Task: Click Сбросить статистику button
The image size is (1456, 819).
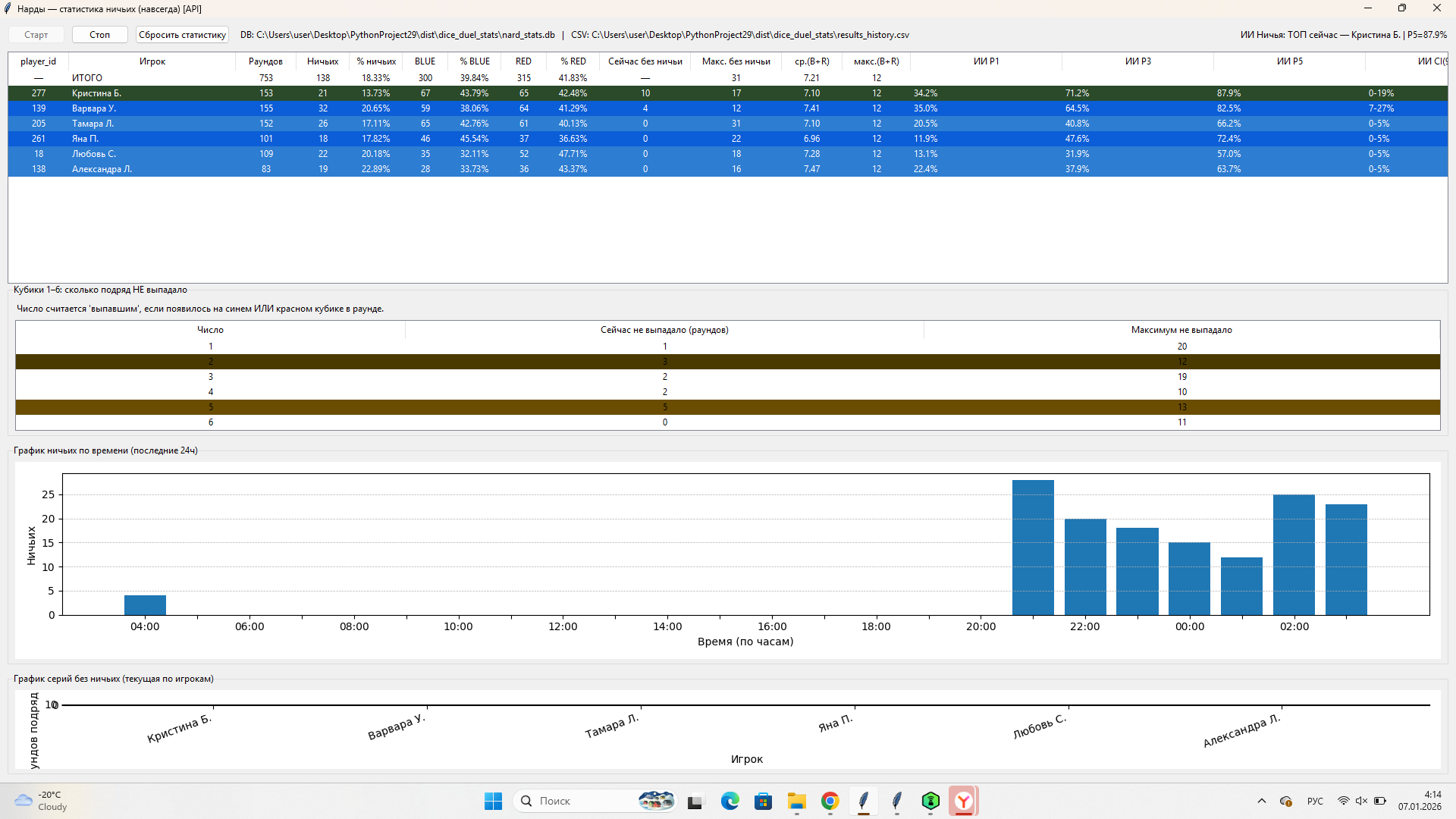Action: click(182, 35)
